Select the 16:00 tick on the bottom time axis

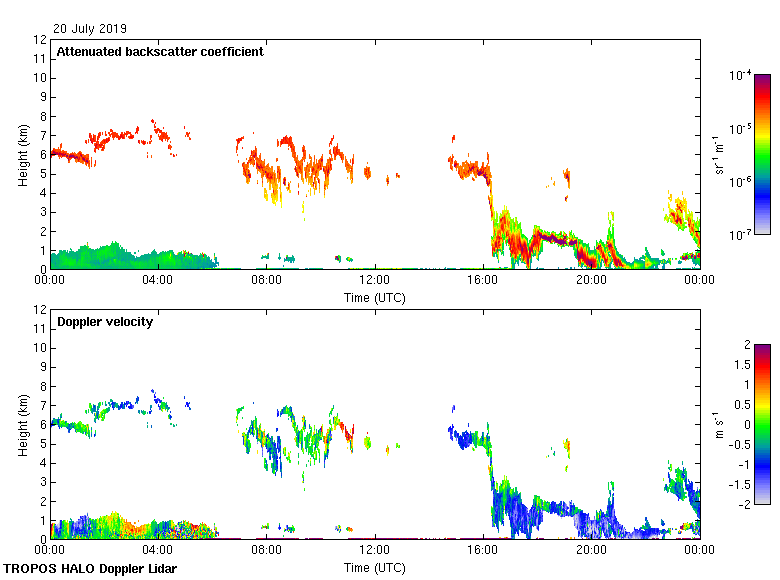483,551
